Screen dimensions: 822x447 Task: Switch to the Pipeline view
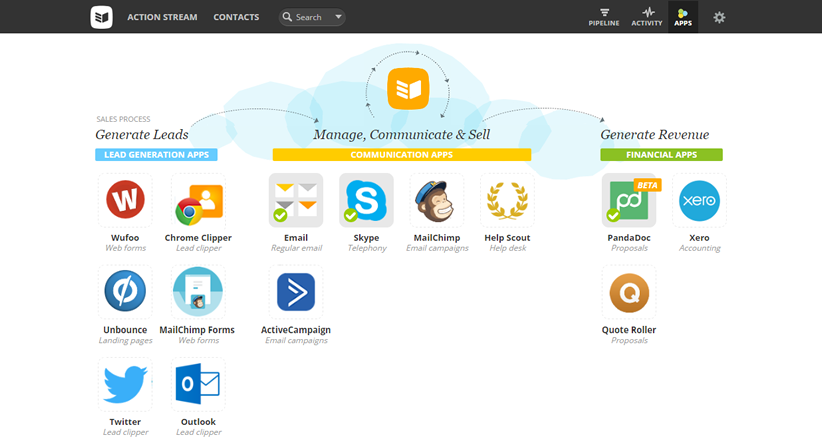[x=604, y=17]
